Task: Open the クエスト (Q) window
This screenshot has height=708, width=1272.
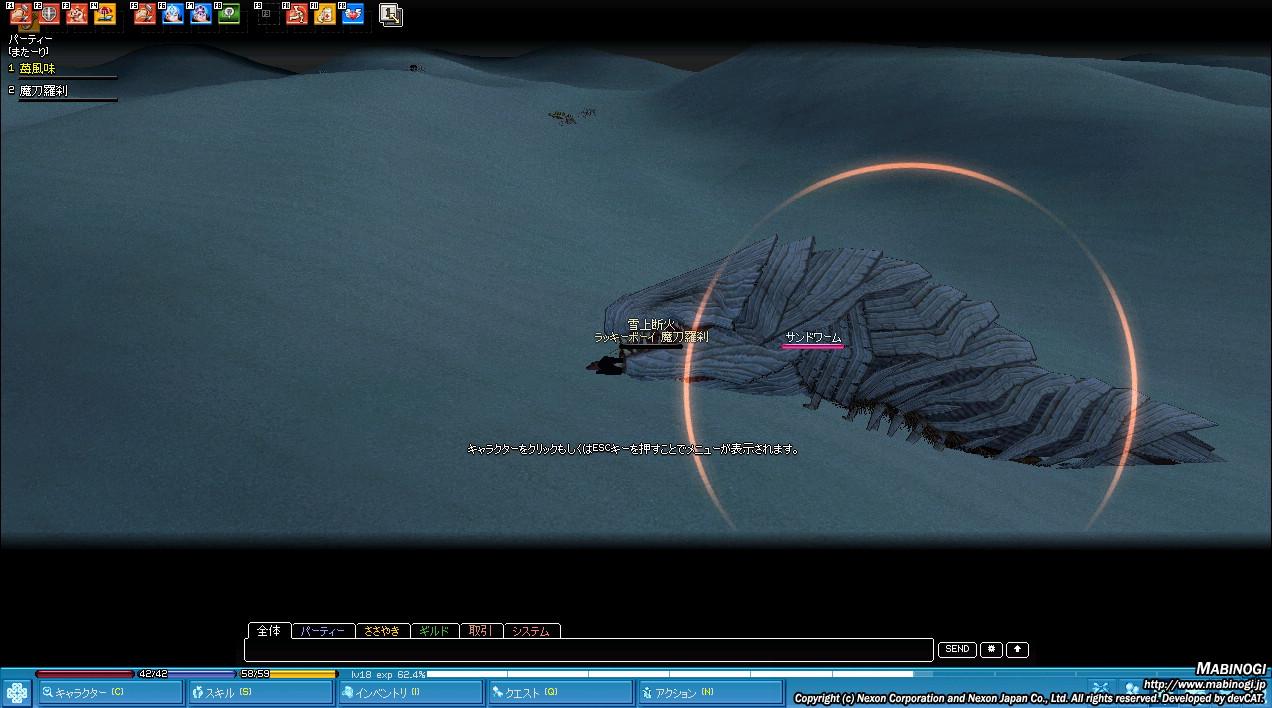Action: tap(560, 692)
